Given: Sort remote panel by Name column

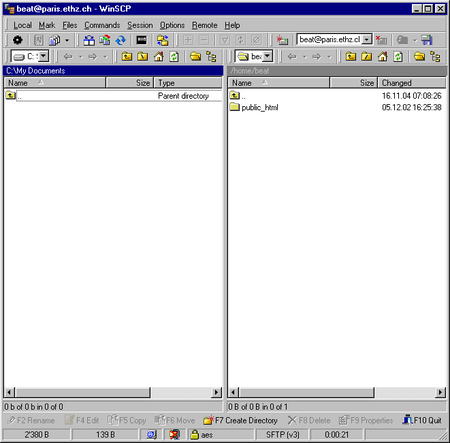Looking at the screenshot, I should pos(279,83).
